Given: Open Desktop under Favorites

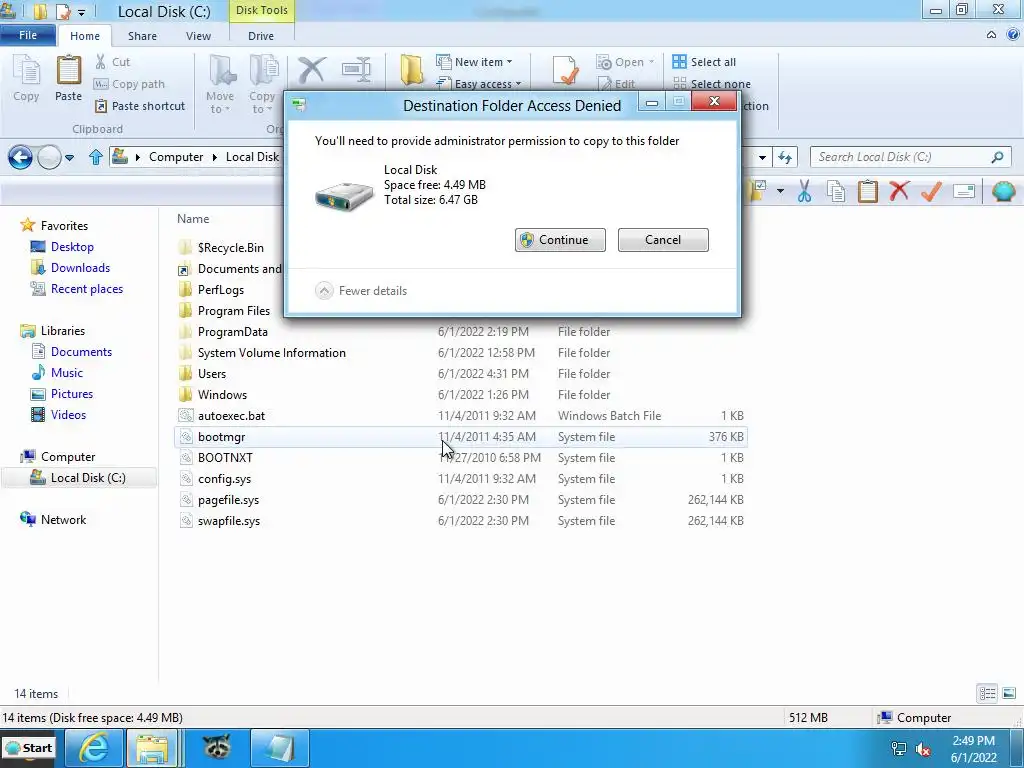Looking at the screenshot, I should point(63,247).
